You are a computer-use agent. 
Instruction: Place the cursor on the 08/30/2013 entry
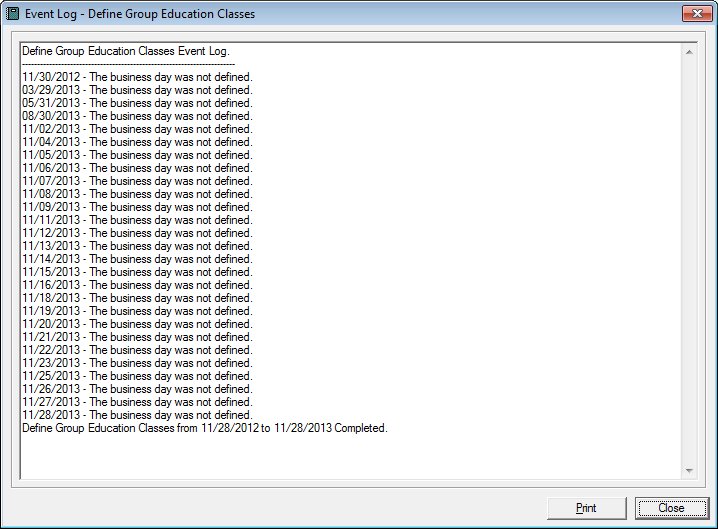(137, 116)
